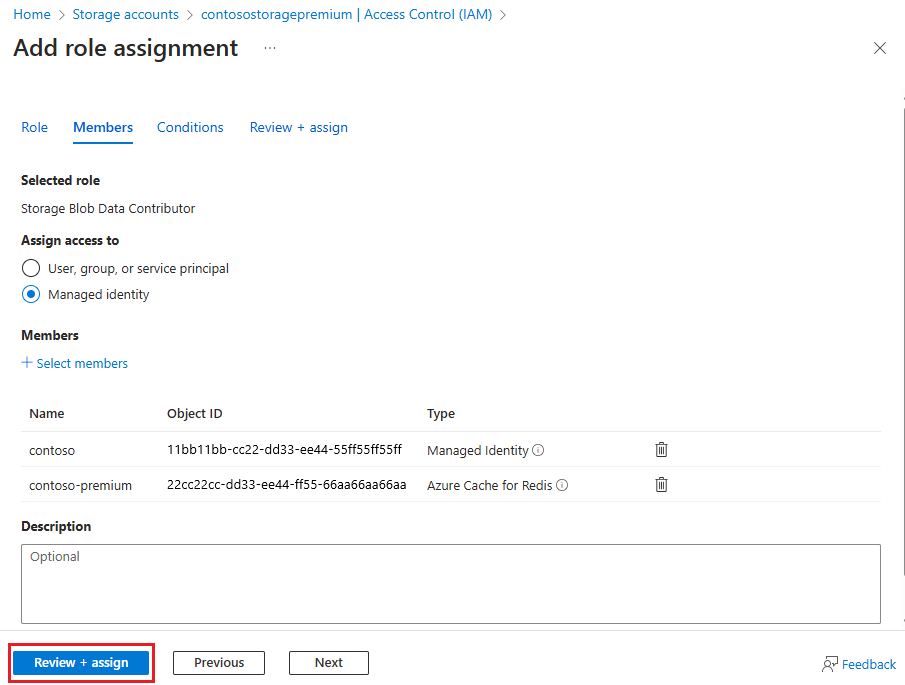905x685 pixels.
Task: Open Storage accounts from the breadcrumb
Action: point(125,14)
